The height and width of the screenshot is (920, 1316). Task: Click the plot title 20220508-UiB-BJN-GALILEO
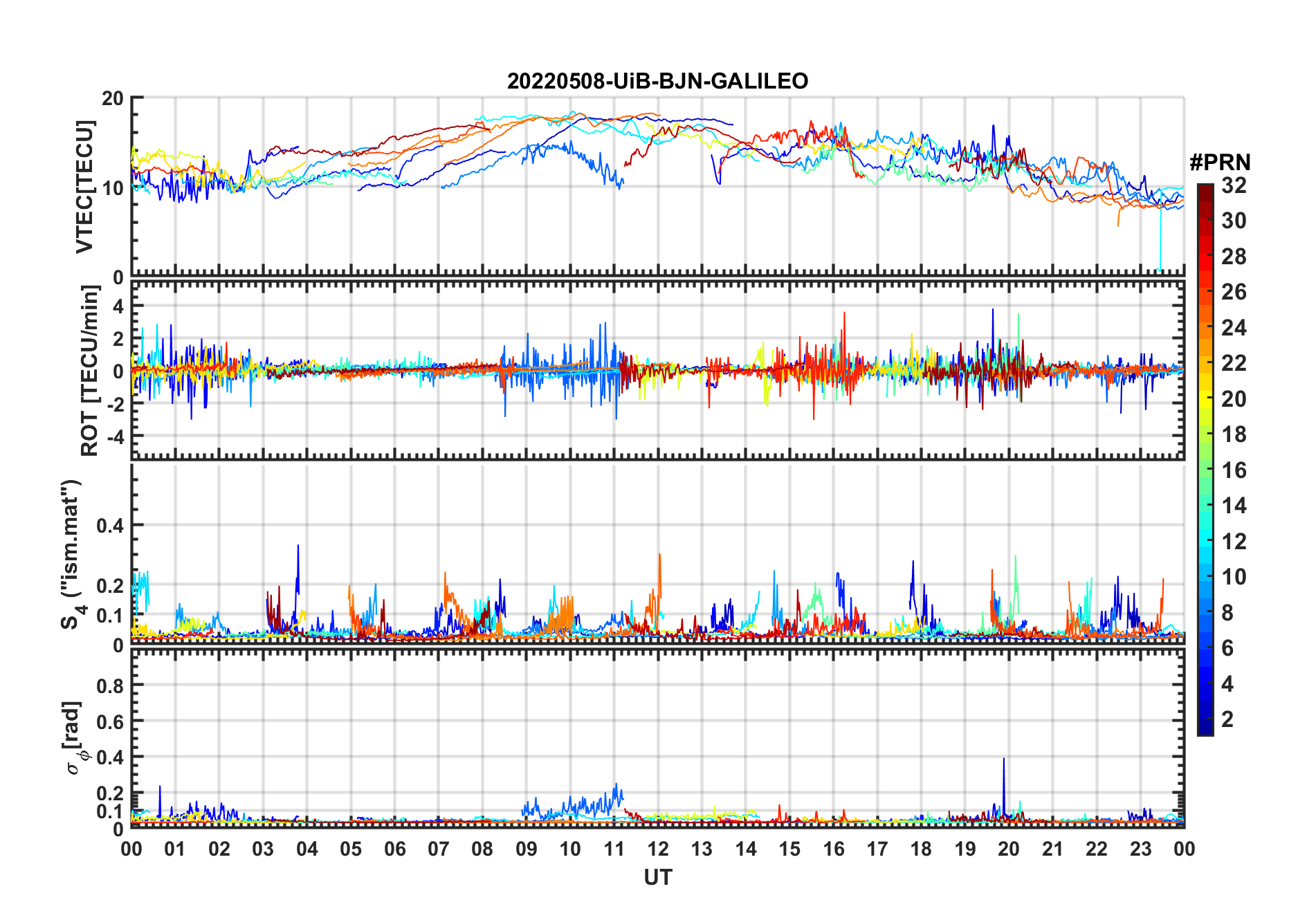657,81
